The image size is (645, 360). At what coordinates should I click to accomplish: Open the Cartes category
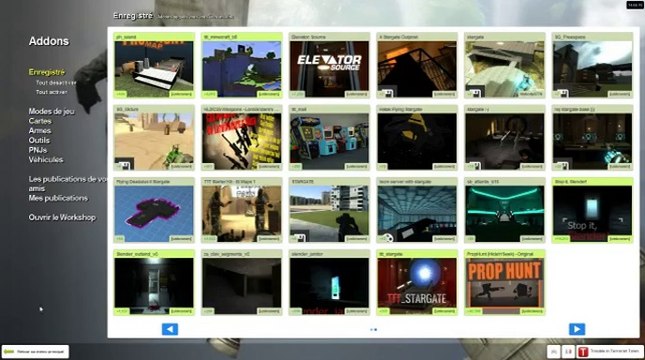click(40, 121)
